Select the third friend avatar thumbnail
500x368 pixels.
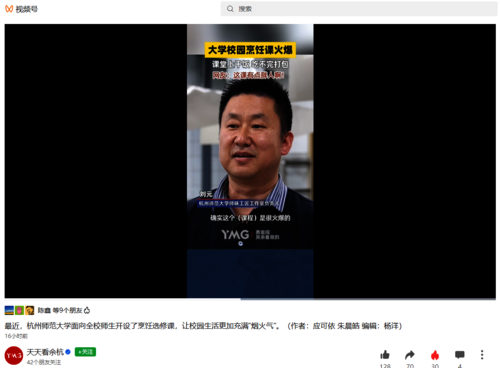pos(30,311)
